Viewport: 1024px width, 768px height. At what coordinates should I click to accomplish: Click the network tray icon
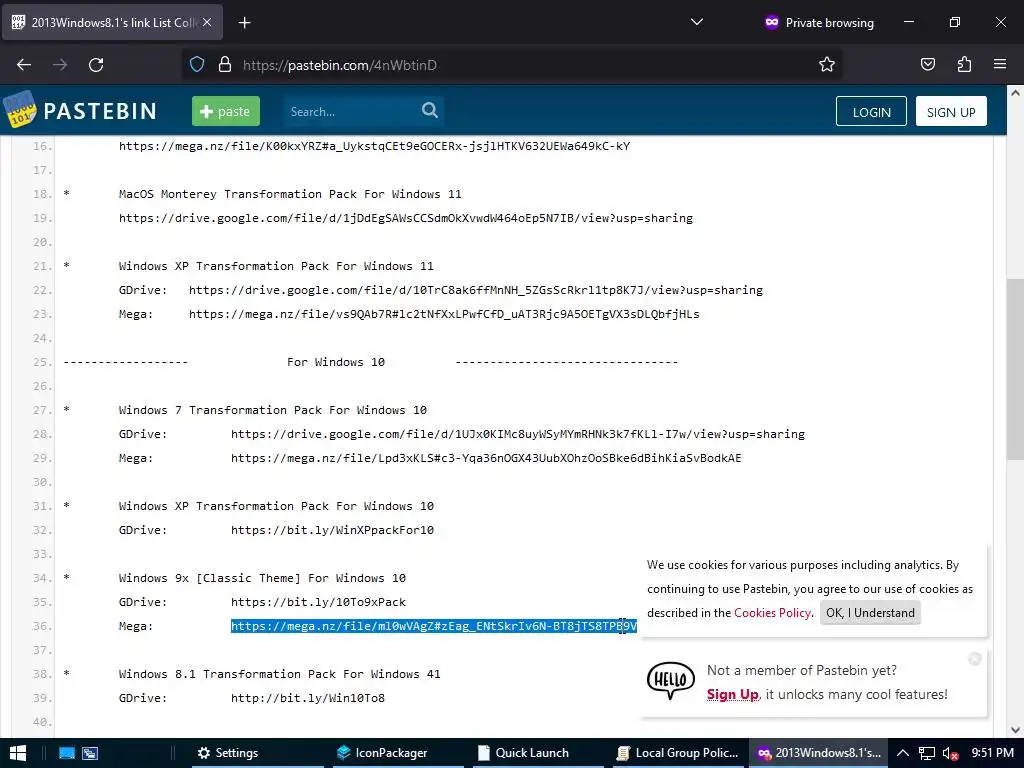tap(927, 754)
